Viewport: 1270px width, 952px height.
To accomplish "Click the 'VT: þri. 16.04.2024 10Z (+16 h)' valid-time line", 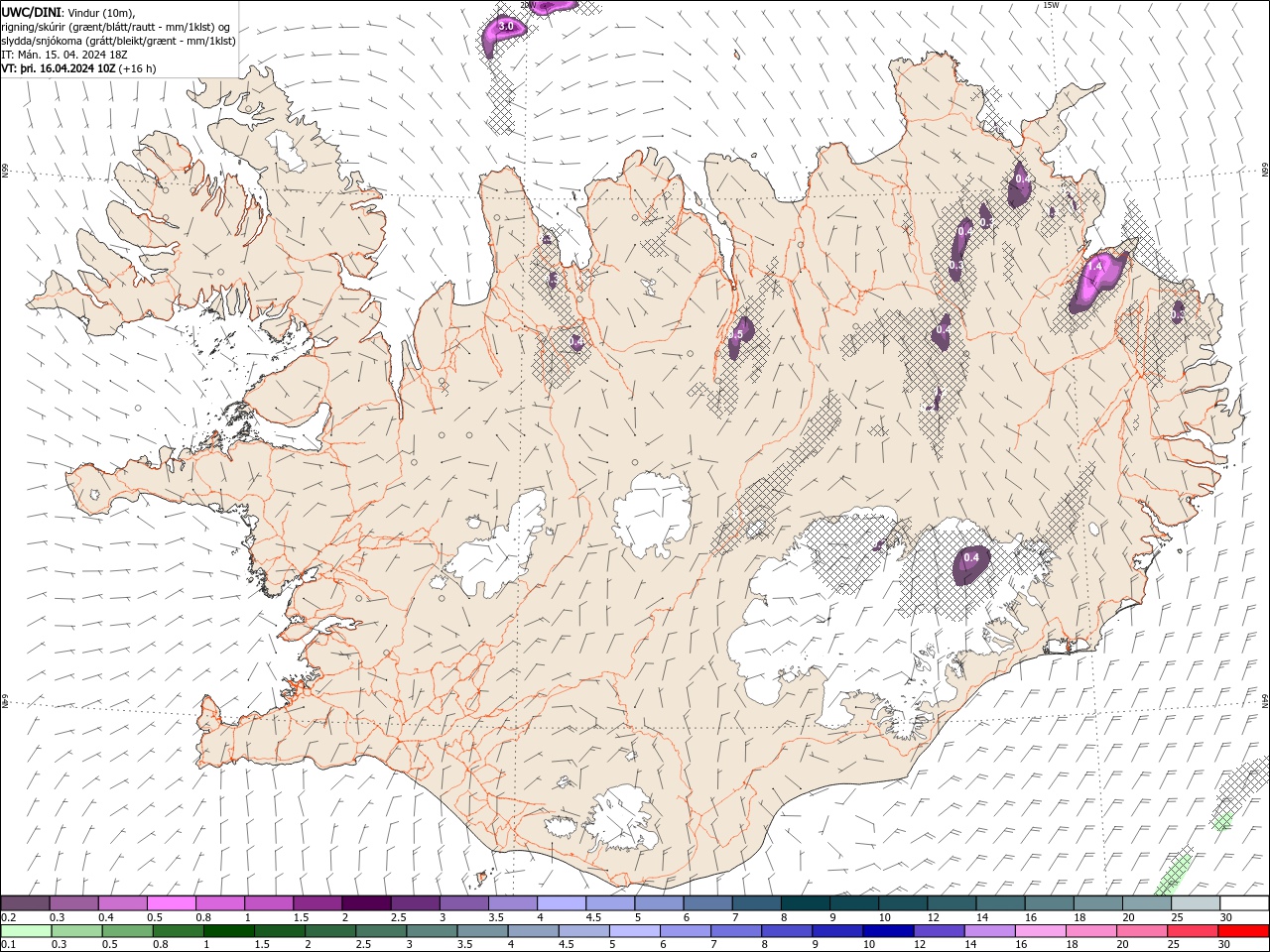I will click(x=78, y=68).
